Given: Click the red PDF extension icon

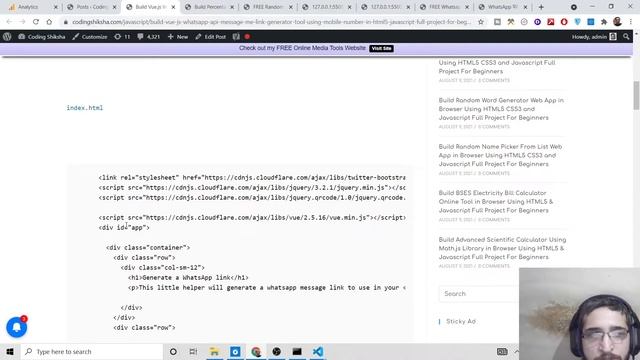Looking at the screenshot, I should click(551, 22).
